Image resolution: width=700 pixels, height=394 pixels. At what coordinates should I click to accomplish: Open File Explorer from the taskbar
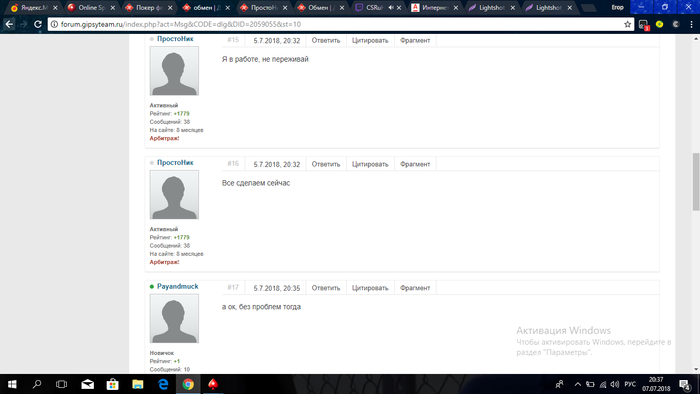(138, 384)
